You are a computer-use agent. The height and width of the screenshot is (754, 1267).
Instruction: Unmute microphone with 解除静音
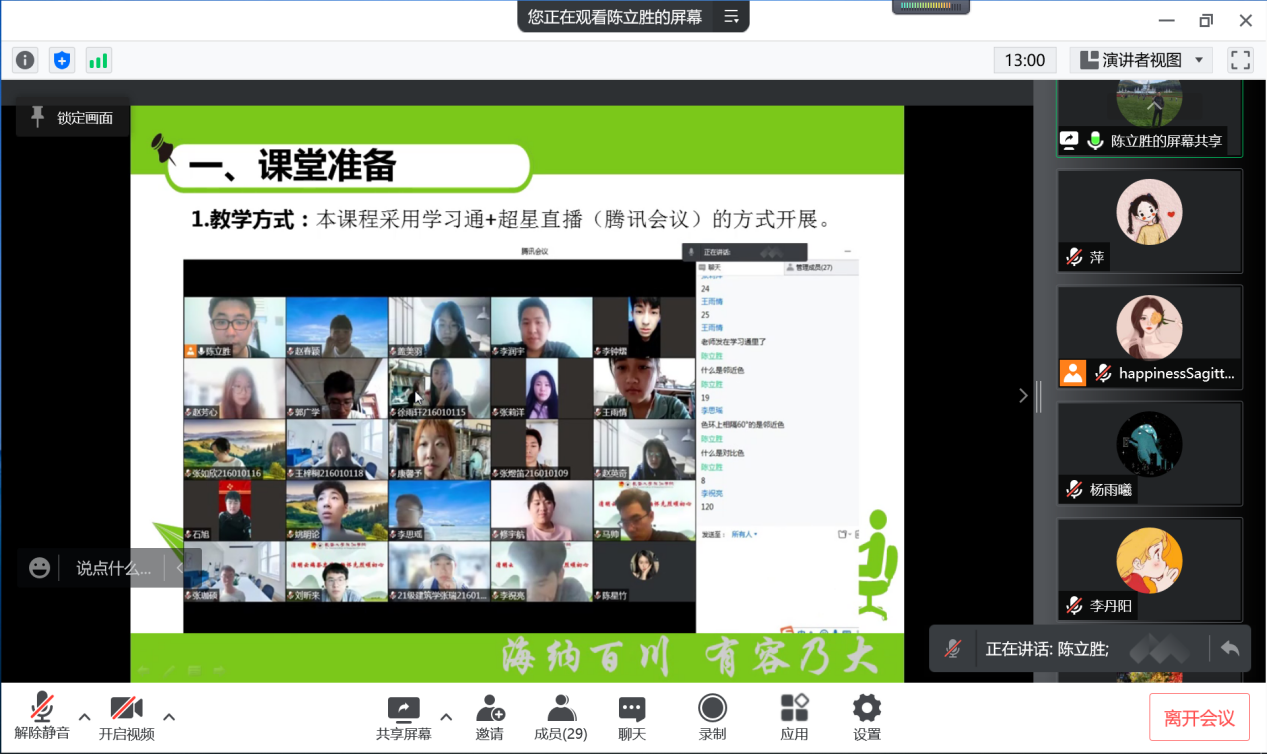[x=42, y=717]
